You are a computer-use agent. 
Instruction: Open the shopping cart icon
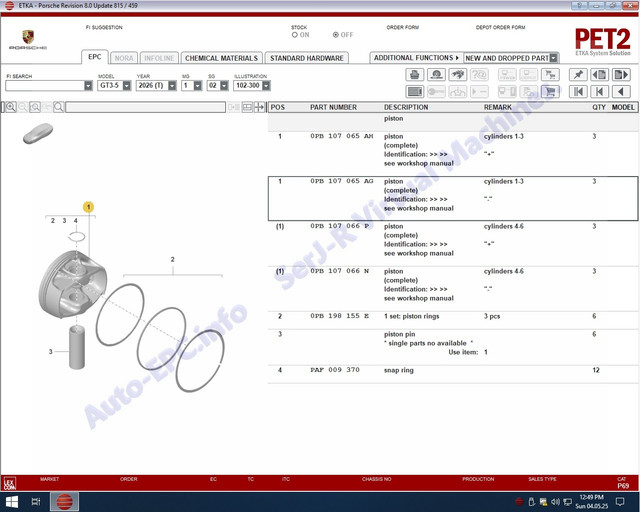550,92
